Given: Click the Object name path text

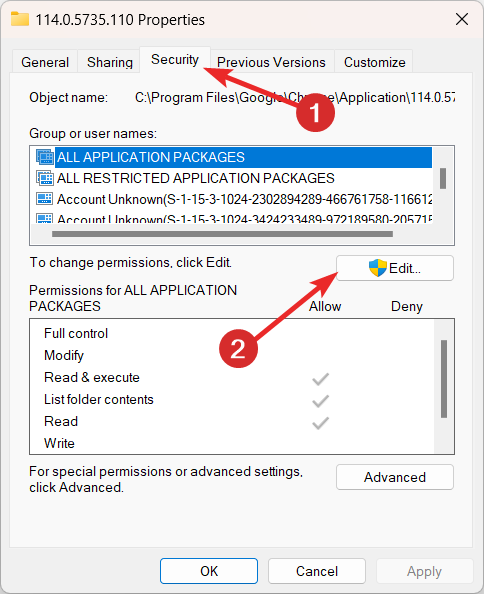Looking at the screenshot, I should tap(295, 98).
